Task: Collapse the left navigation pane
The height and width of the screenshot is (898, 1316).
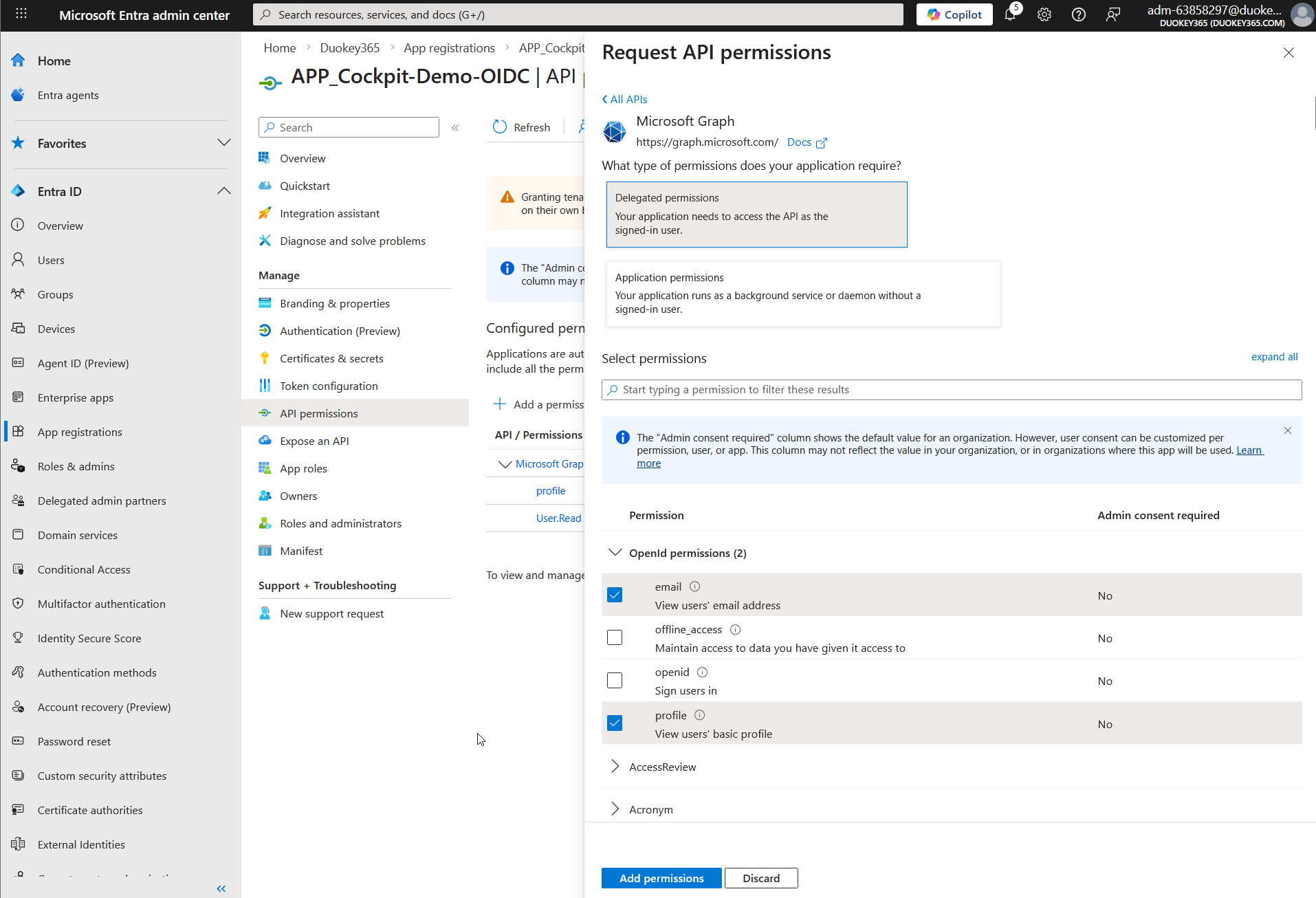Action: [x=221, y=888]
